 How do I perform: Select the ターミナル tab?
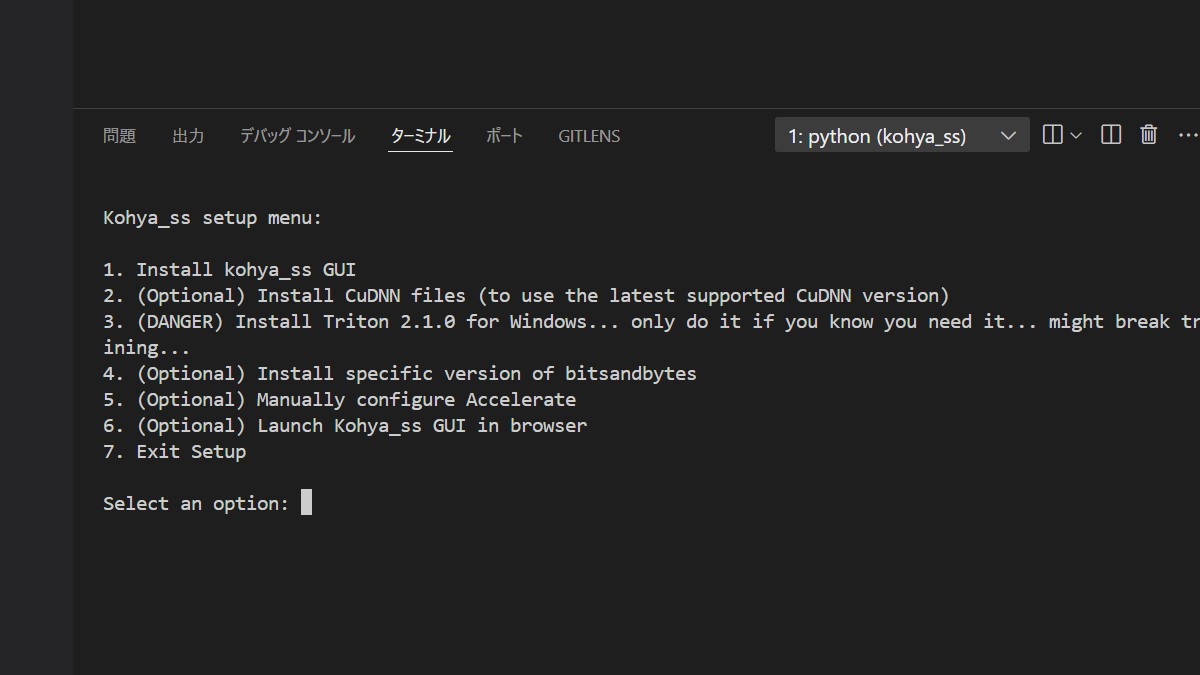[420, 136]
